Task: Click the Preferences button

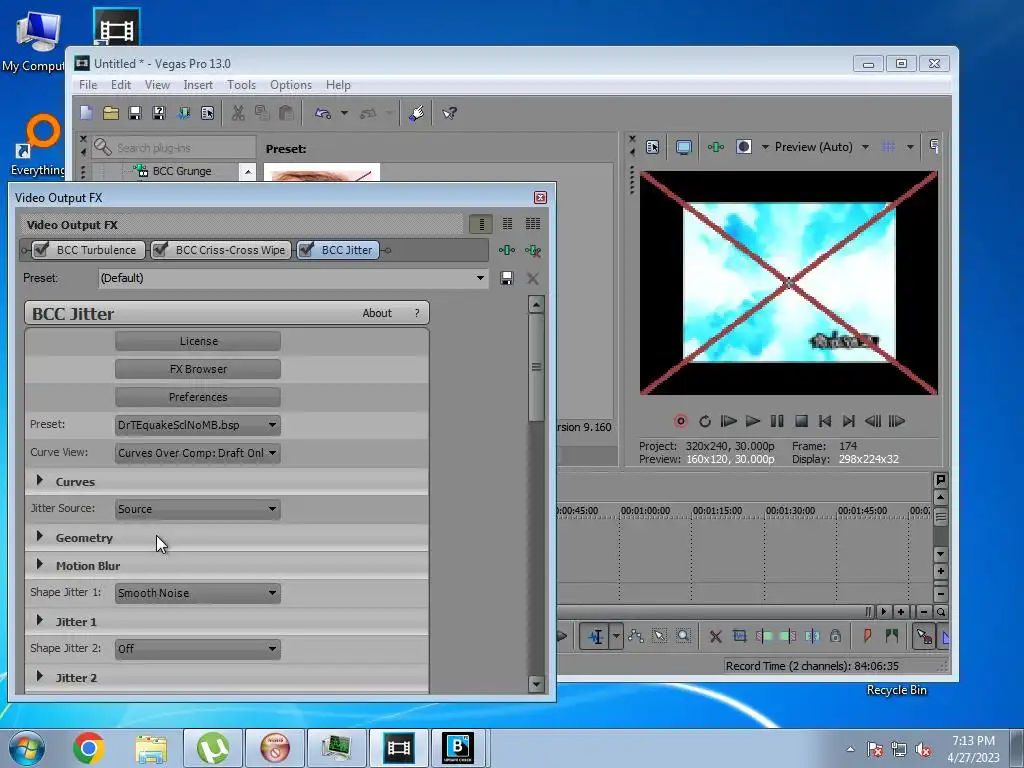Action: (198, 397)
